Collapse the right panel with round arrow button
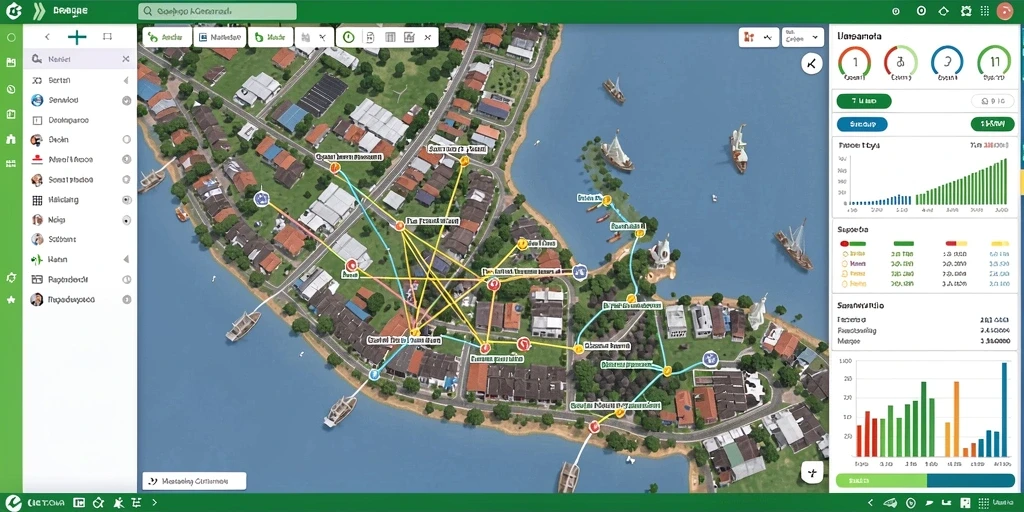This screenshot has height=512, width=1024. point(811,63)
